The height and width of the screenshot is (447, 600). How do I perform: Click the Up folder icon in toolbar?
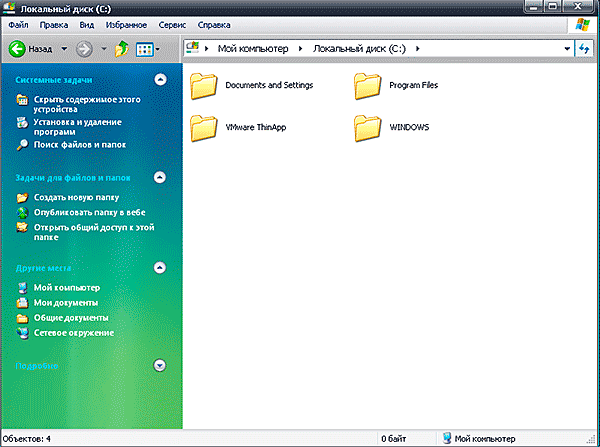122,48
